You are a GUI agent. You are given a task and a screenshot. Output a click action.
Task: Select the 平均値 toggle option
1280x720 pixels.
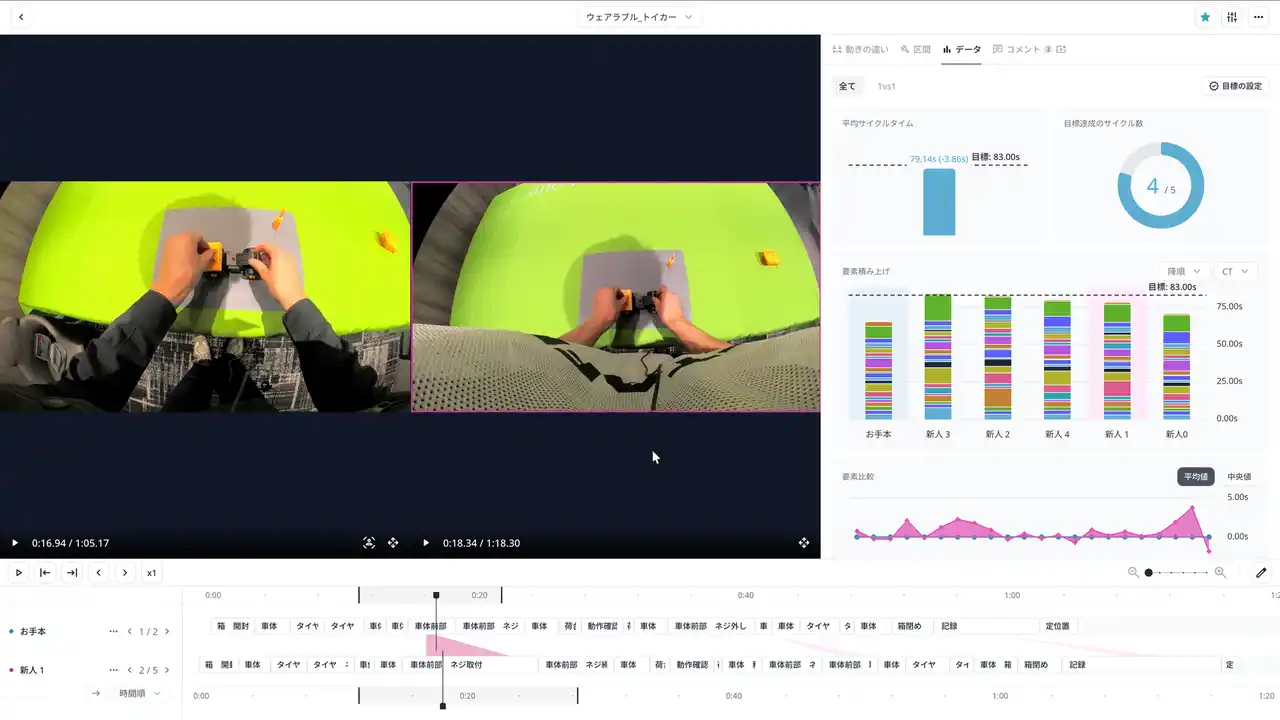(1197, 477)
